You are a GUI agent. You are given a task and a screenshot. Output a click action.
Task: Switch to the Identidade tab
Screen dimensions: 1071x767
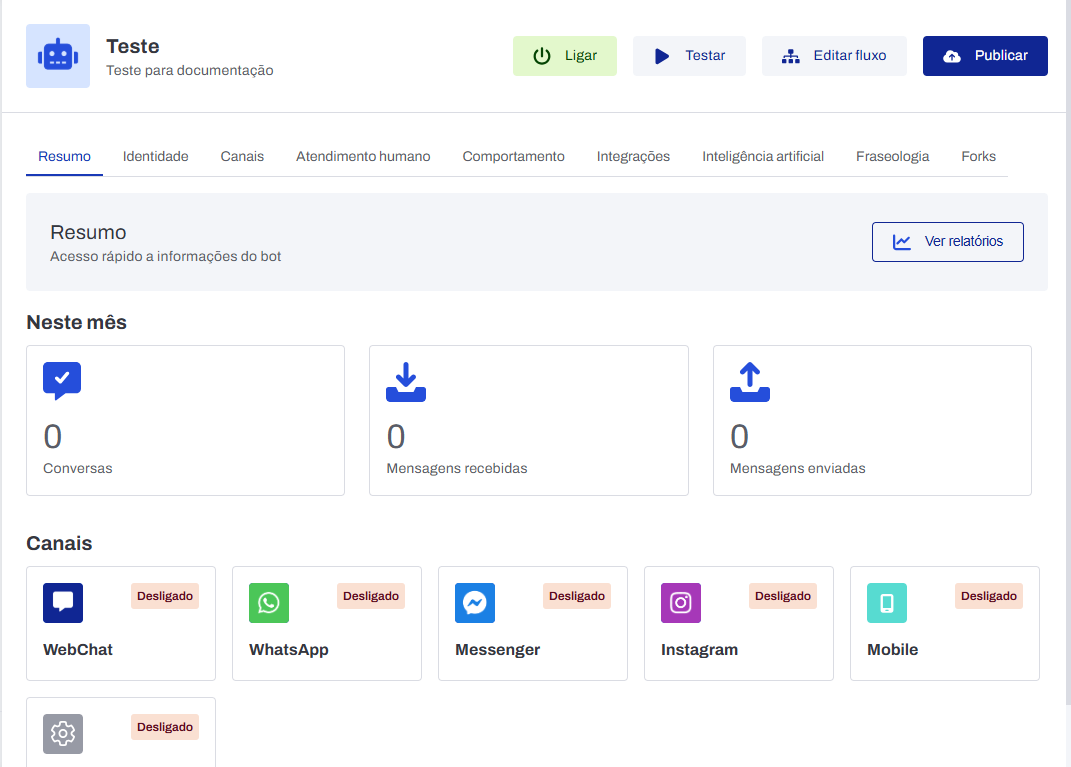[155, 157]
